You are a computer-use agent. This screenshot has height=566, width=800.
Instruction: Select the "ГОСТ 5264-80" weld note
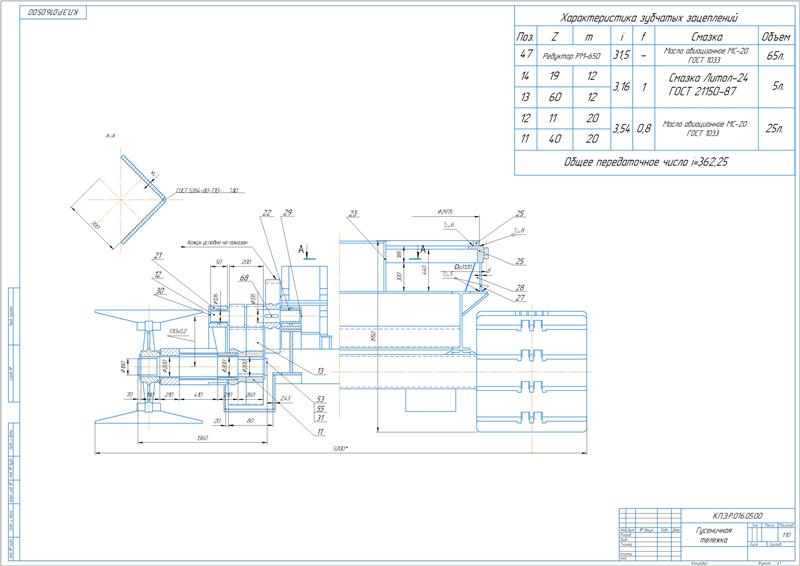(x=198, y=190)
